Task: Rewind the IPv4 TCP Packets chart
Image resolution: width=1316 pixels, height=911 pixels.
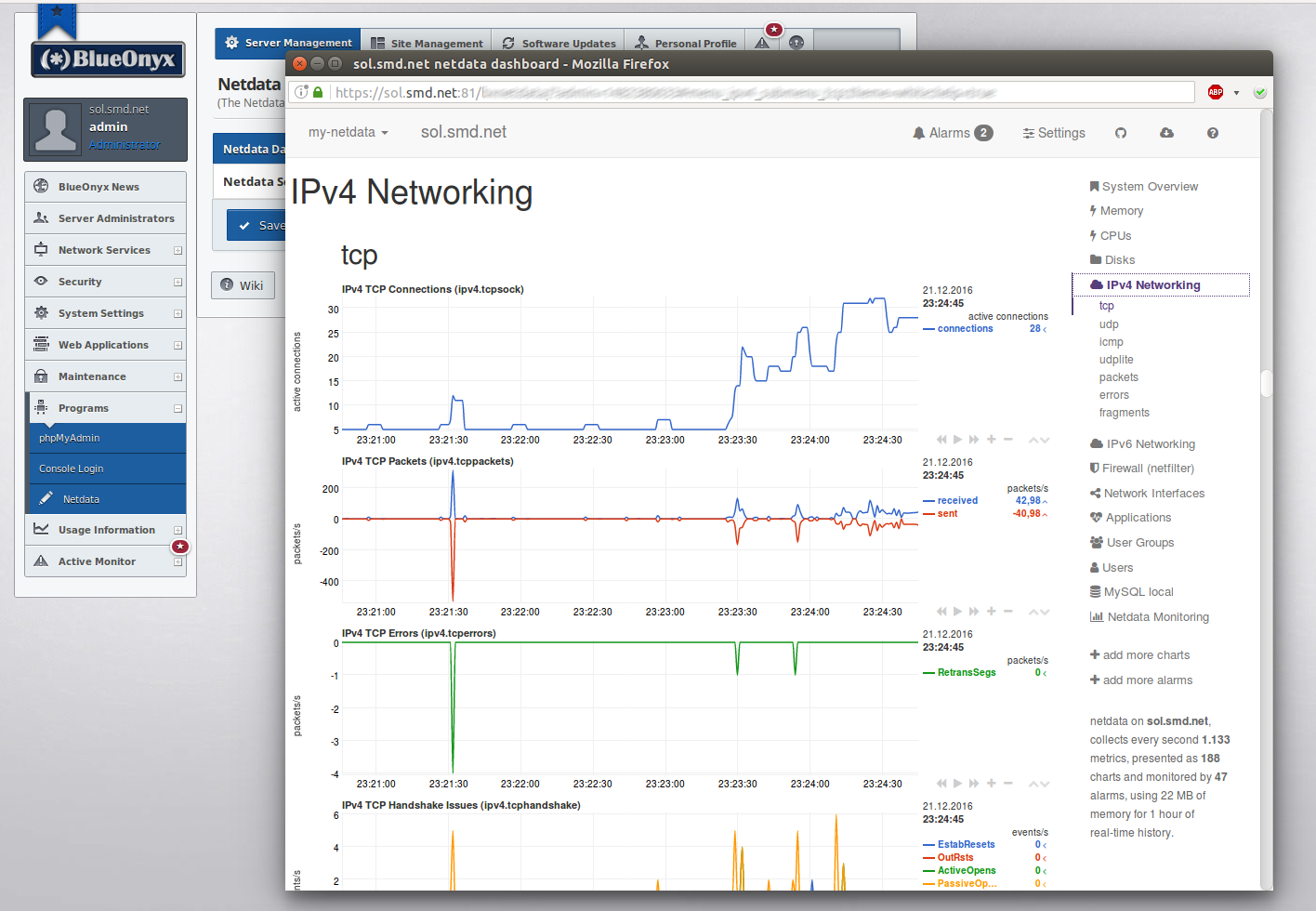Action: pos(941,612)
